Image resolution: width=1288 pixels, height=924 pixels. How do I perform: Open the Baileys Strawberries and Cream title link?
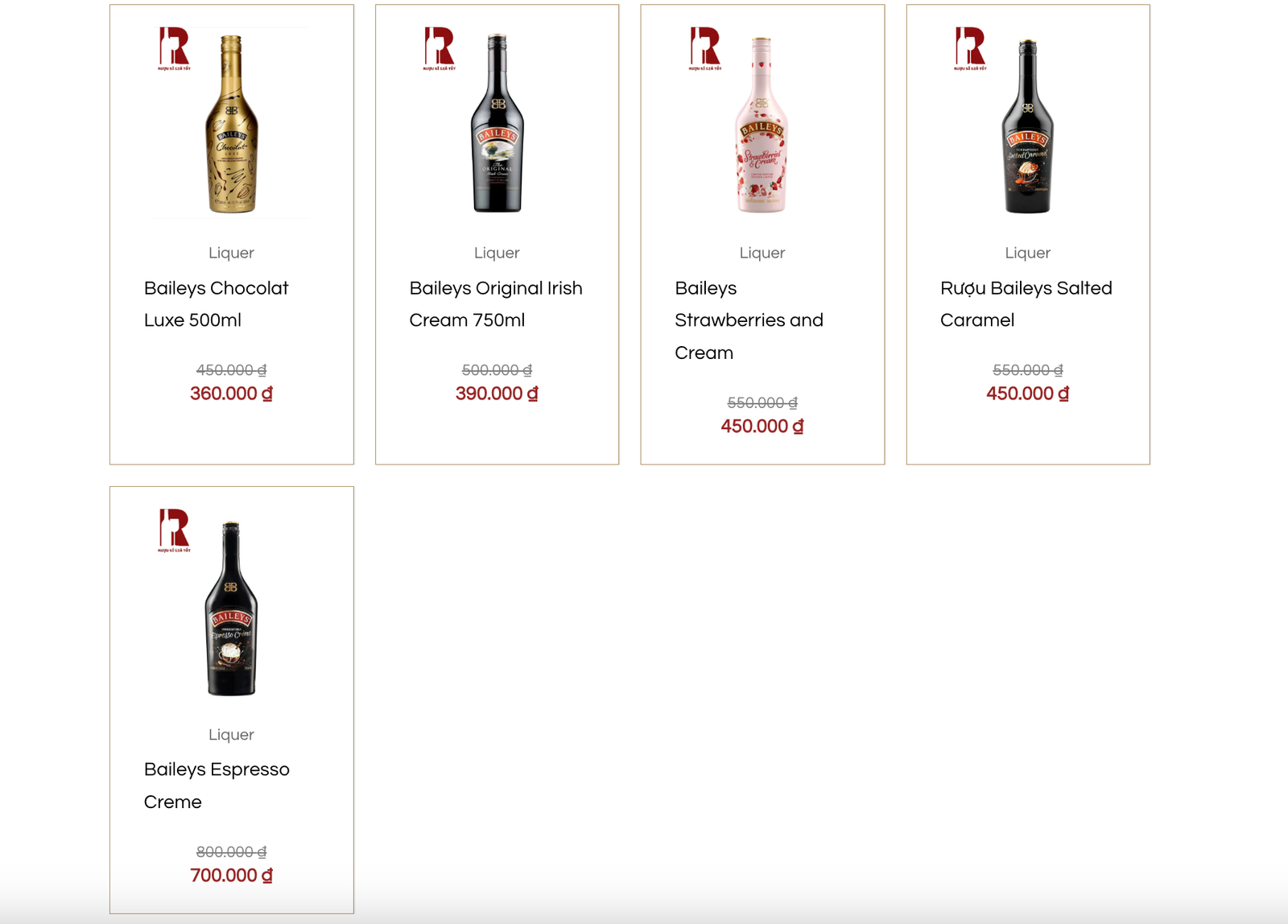[749, 320]
